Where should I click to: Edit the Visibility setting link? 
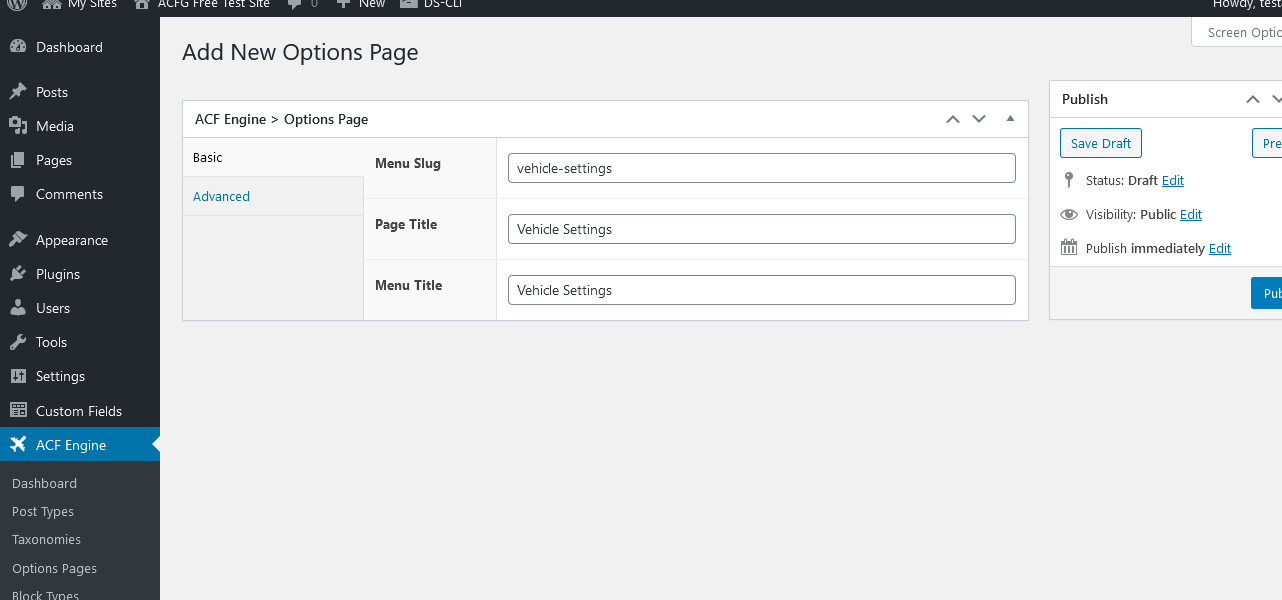(x=1191, y=214)
